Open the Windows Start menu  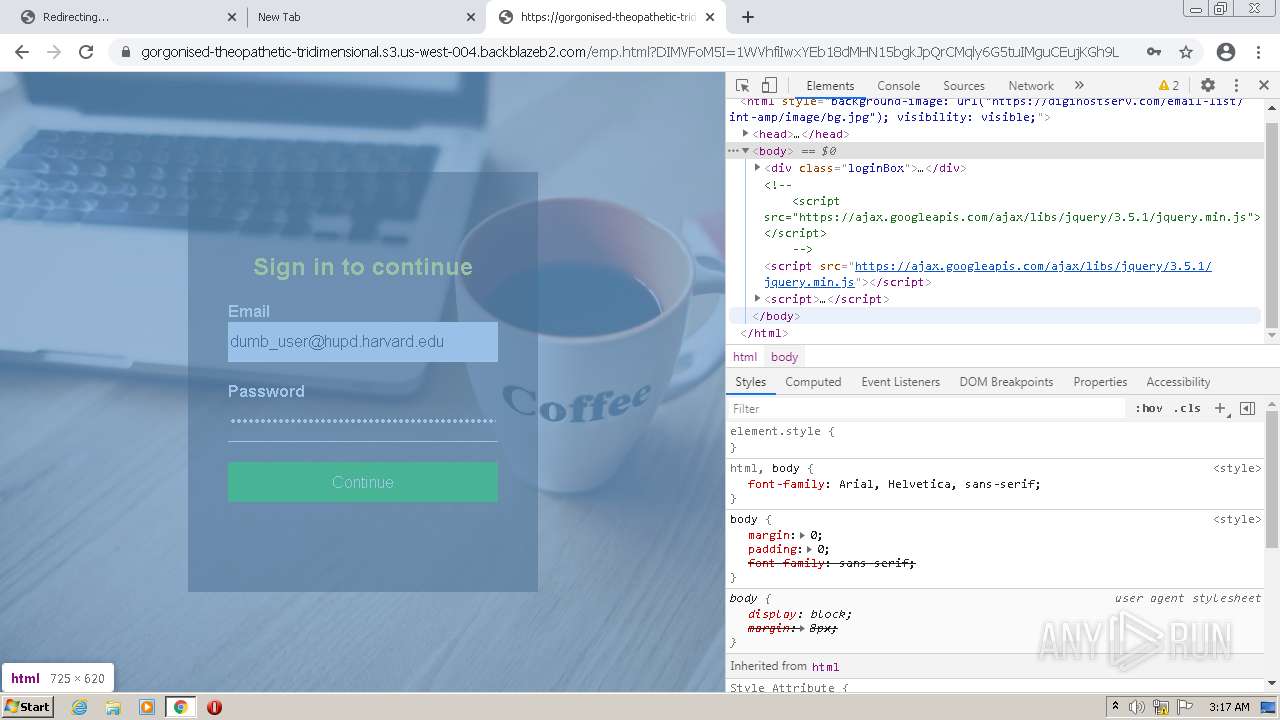[28, 707]
